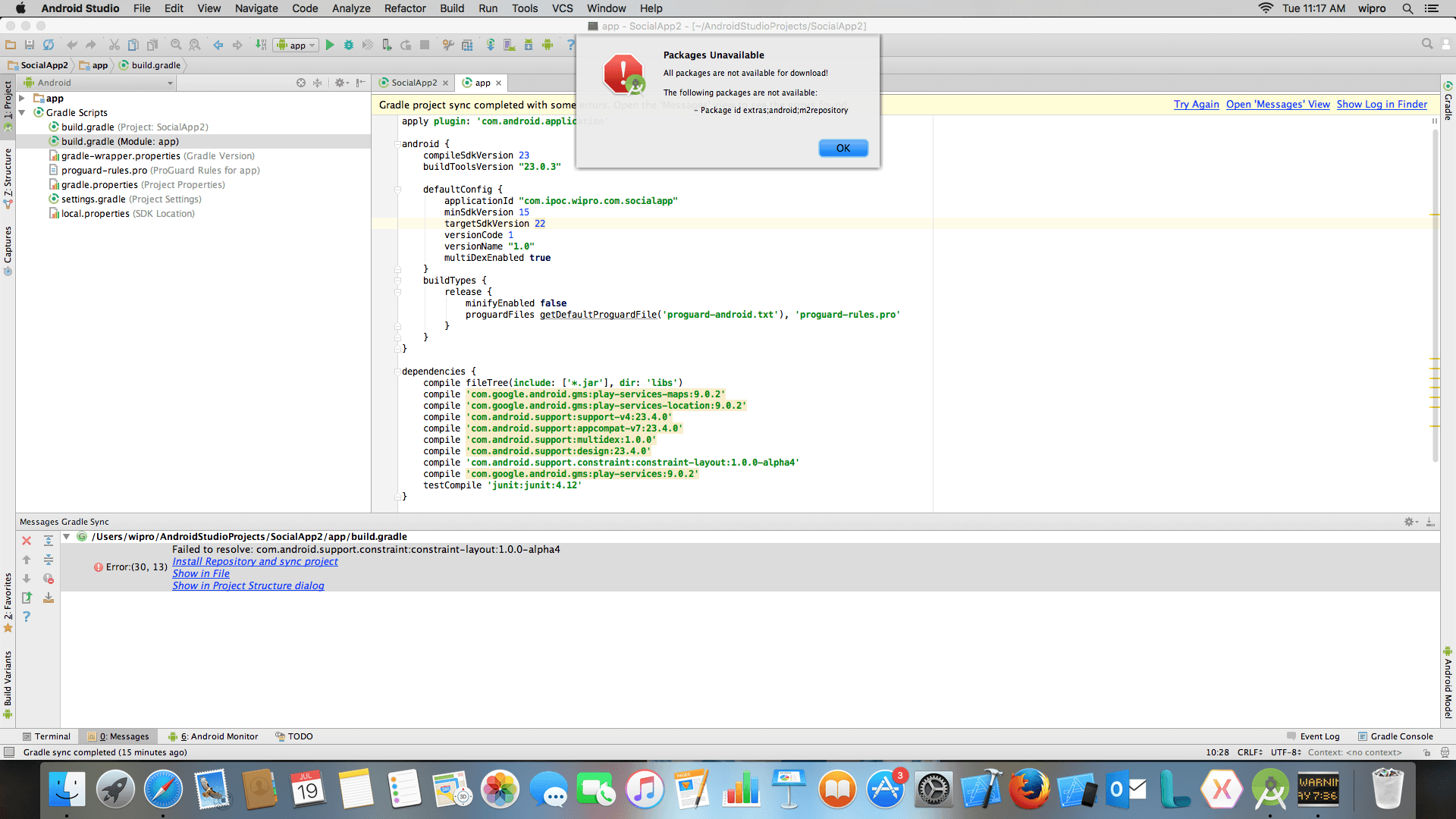Click Install Repository and sync project link

click(x=255, y=561)
